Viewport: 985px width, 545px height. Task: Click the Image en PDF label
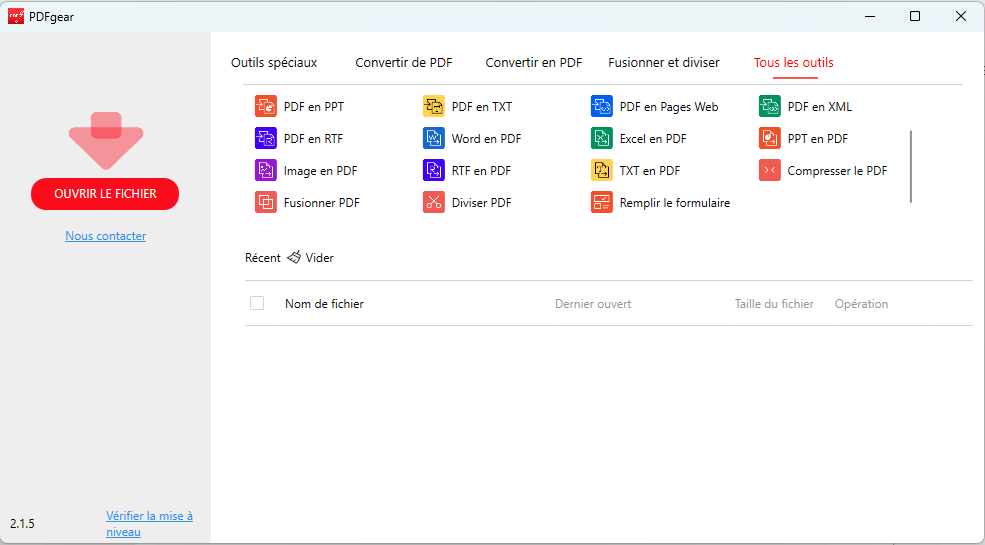click(320, 171)
